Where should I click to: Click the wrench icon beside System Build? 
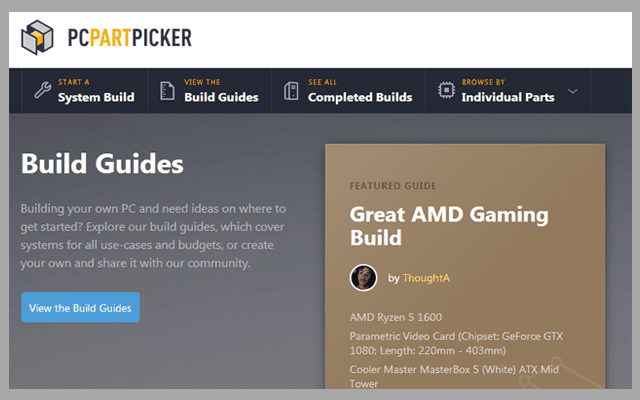coord(42,90)
